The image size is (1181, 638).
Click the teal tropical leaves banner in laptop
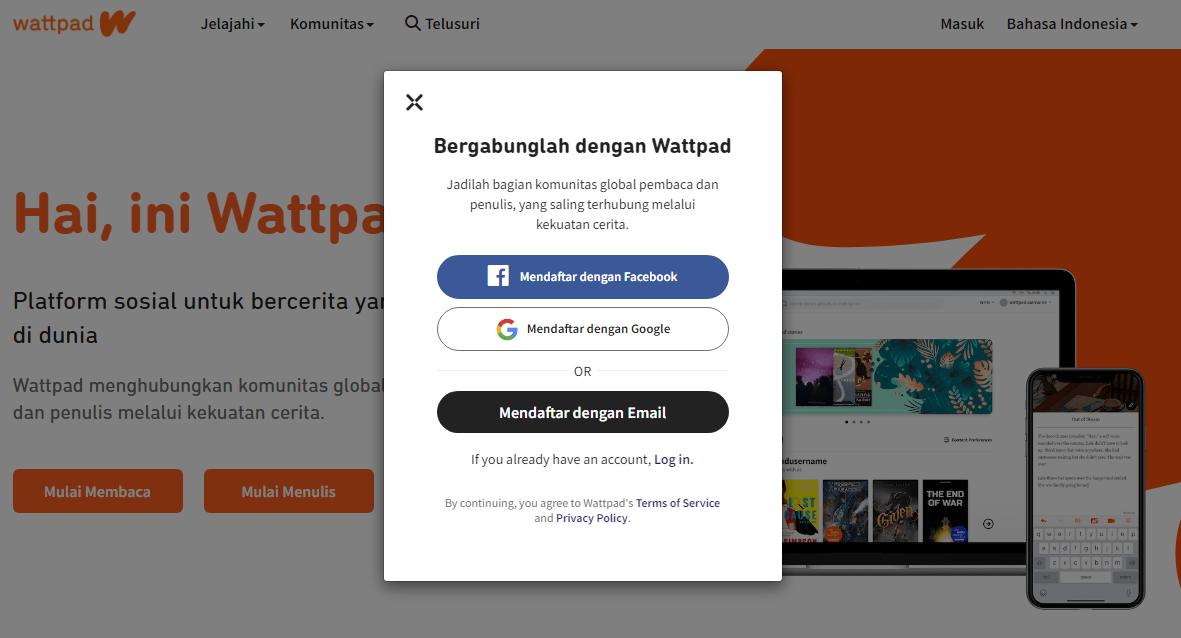tap(930, 376)
